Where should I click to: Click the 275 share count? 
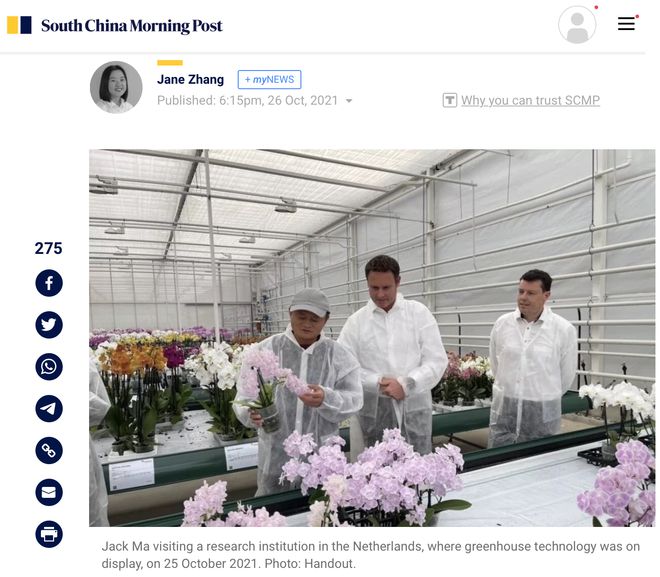click(48, 248)
